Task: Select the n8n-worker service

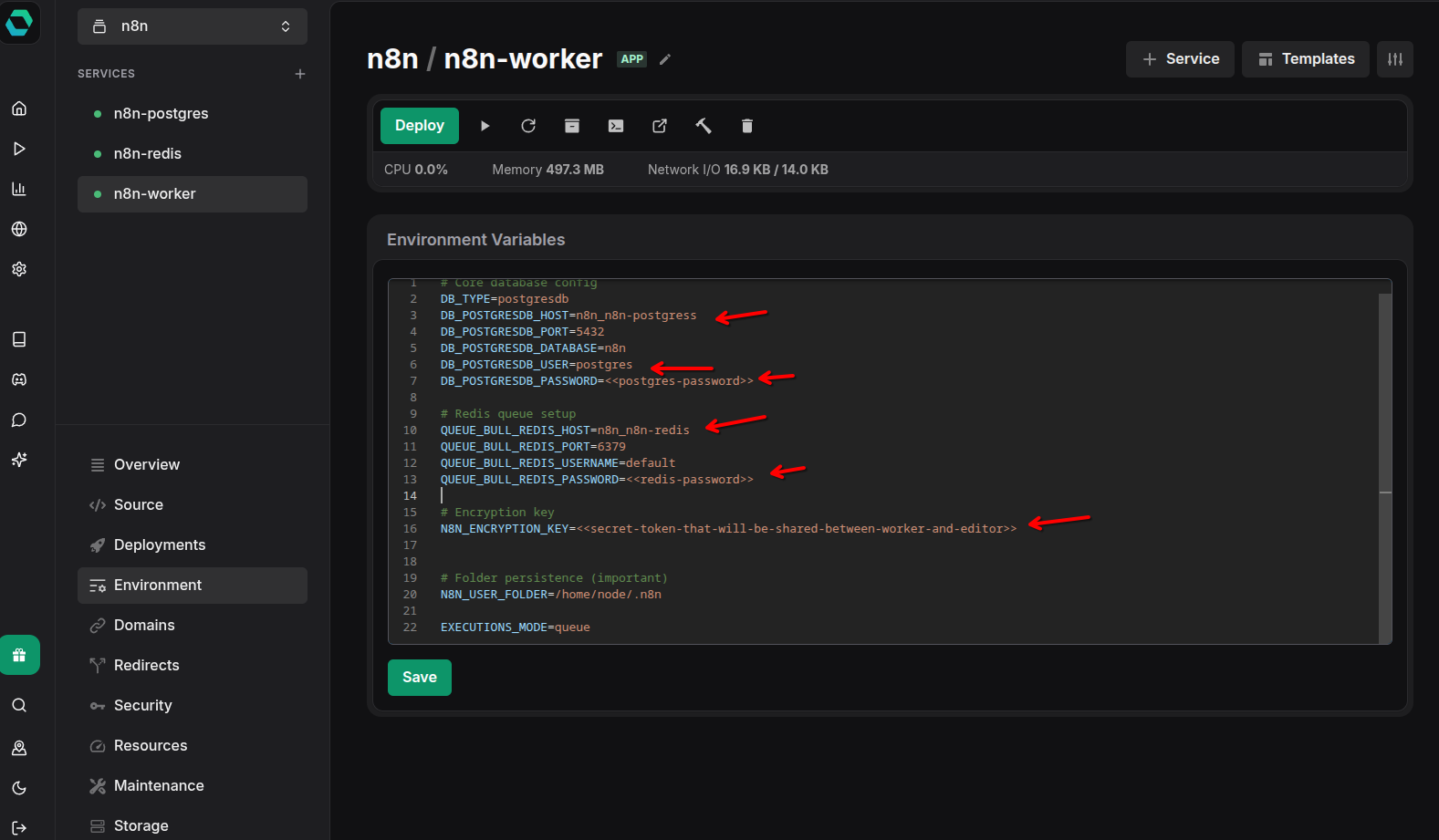Action: pos(193,194)
